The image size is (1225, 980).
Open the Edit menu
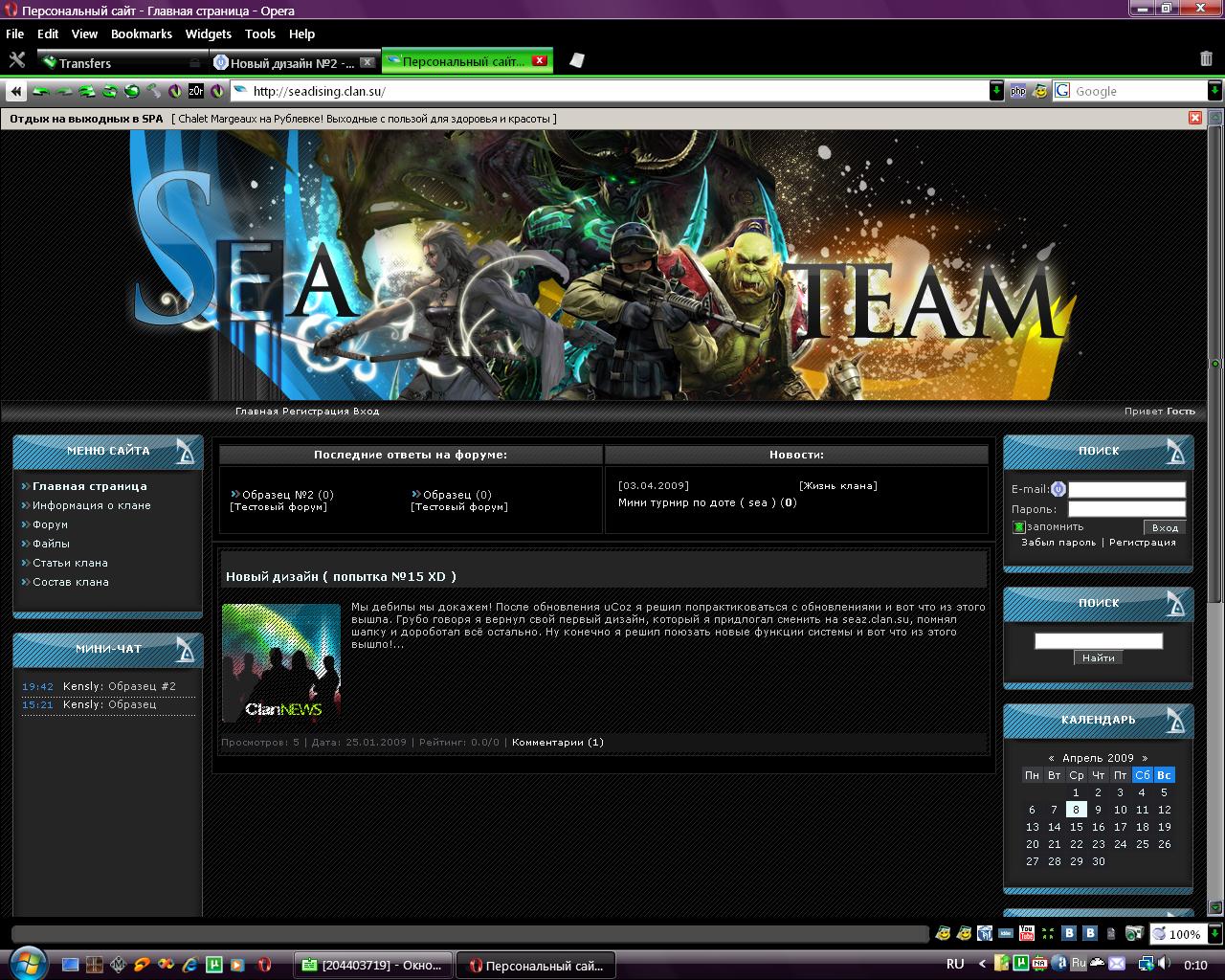pos(48,33)
